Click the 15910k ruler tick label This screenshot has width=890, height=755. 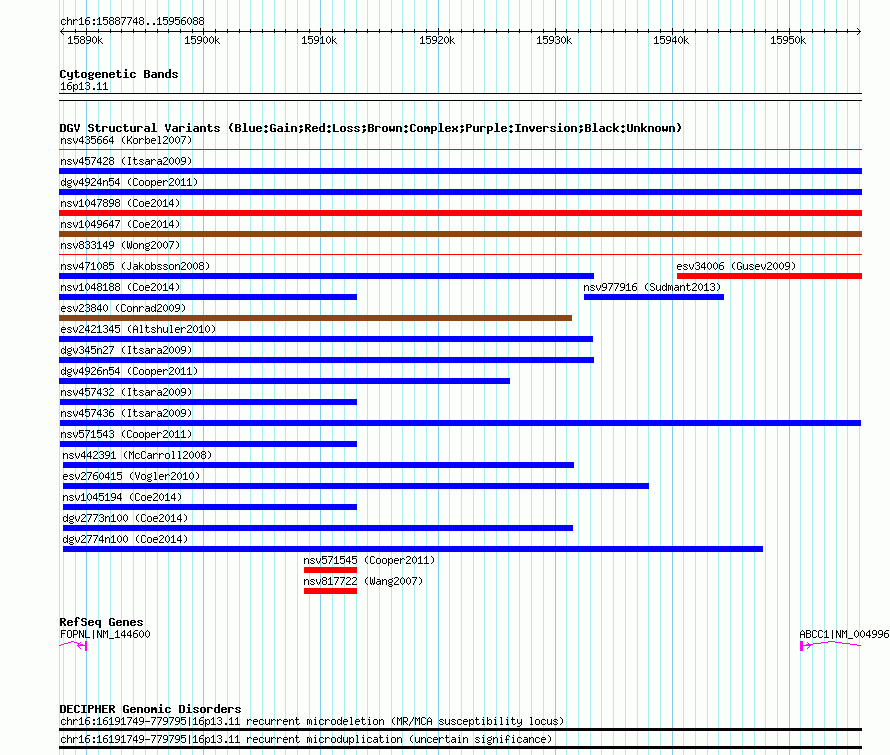point(319,40)
